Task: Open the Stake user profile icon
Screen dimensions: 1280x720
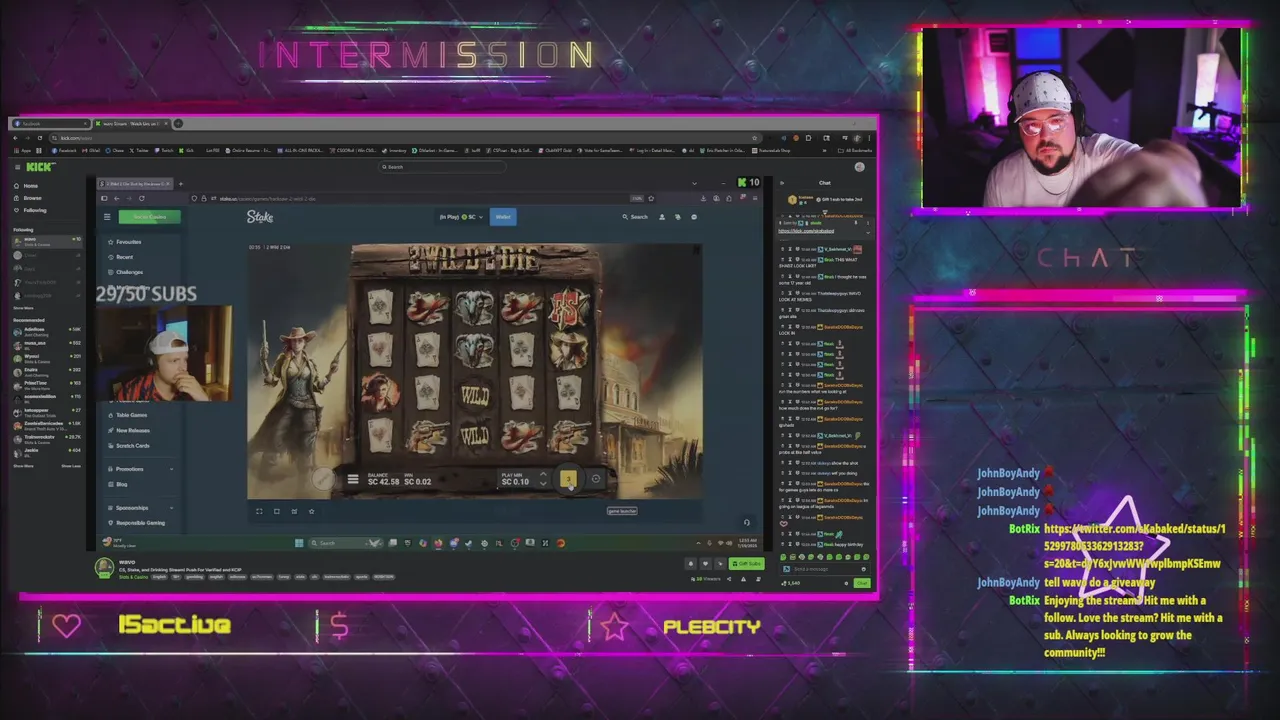Action: 661,217
